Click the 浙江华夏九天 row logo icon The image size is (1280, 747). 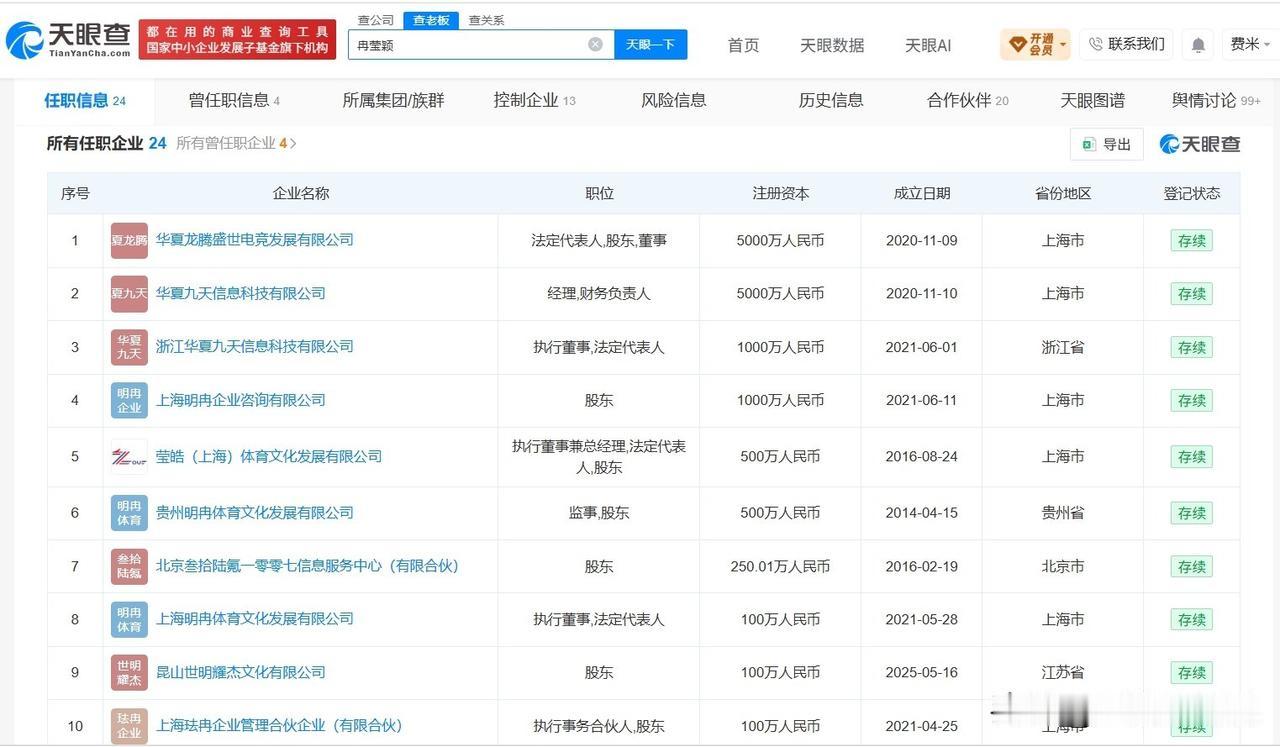[x=129, y=347]
